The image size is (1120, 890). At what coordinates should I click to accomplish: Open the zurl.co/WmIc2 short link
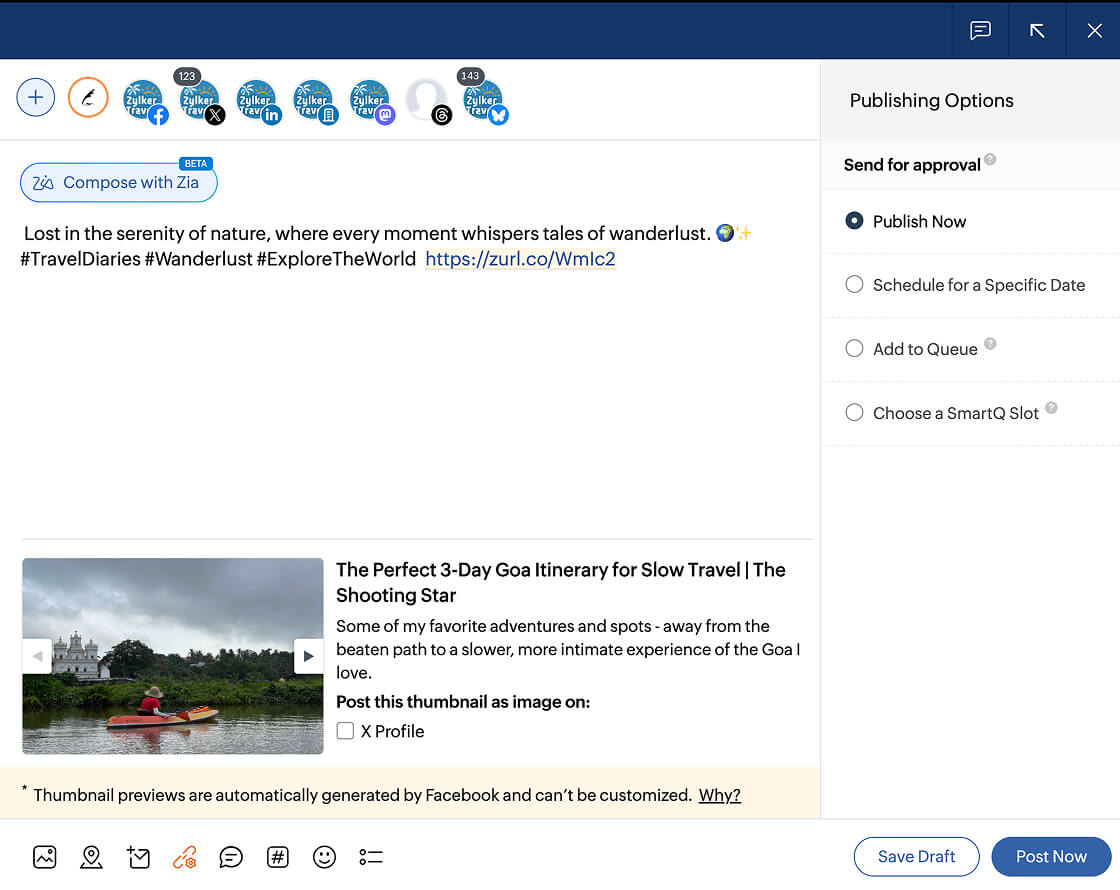click(520, 259)
